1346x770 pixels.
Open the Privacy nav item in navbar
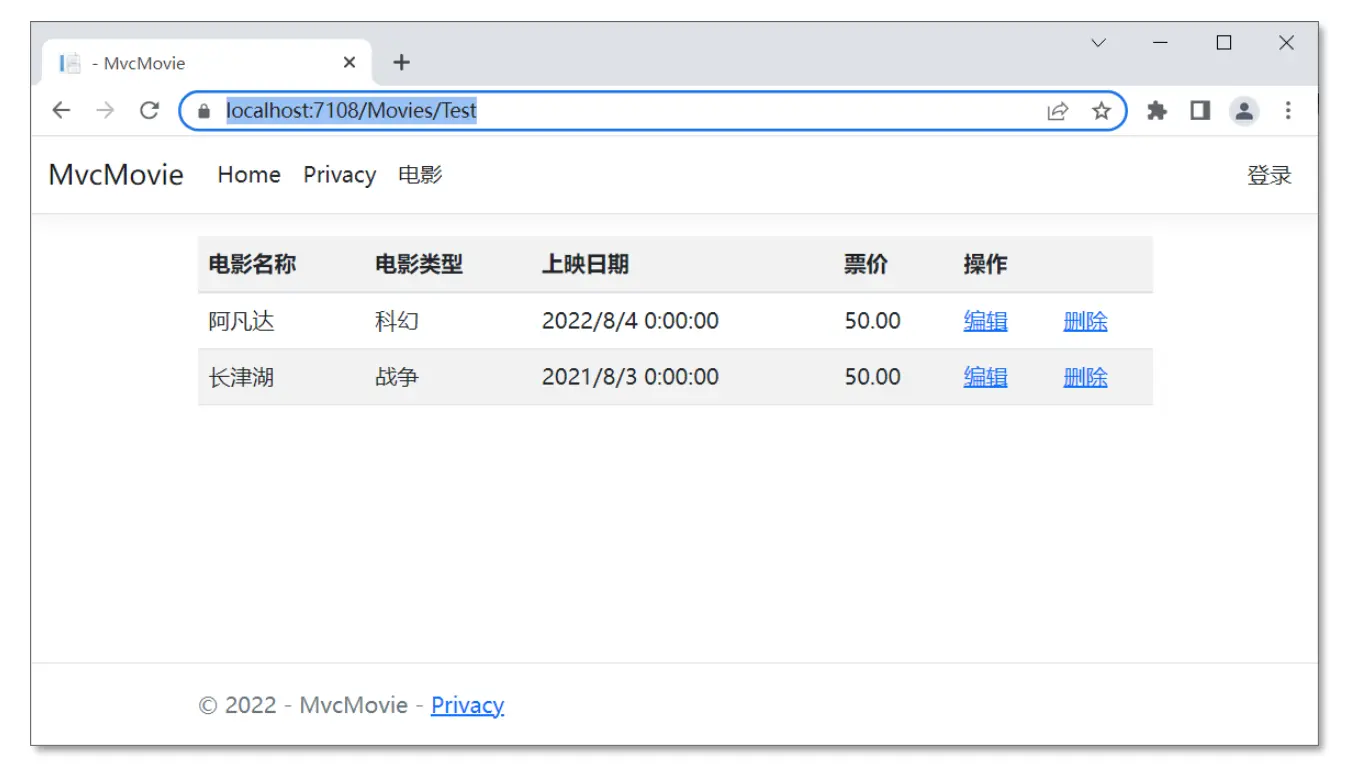click(x=340, y=175)
